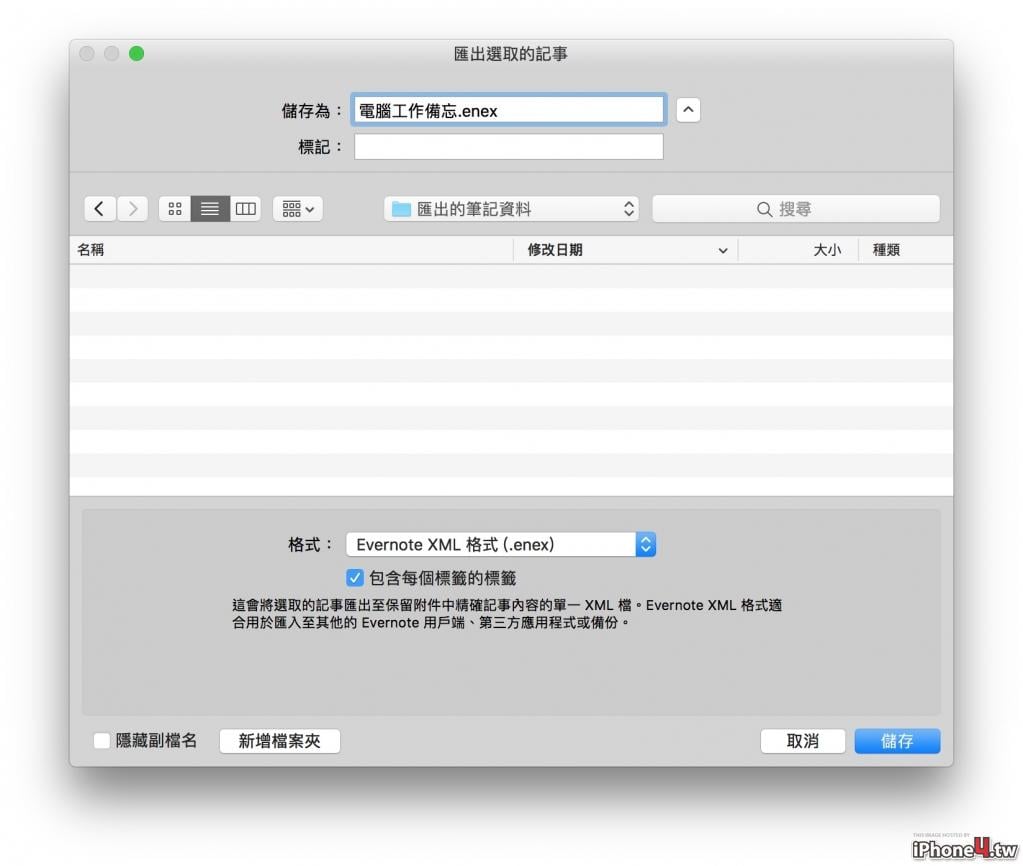Collapse the save dialog with the caret button
This screenshot has width=1023, height=866.
(x=688, y=110)
